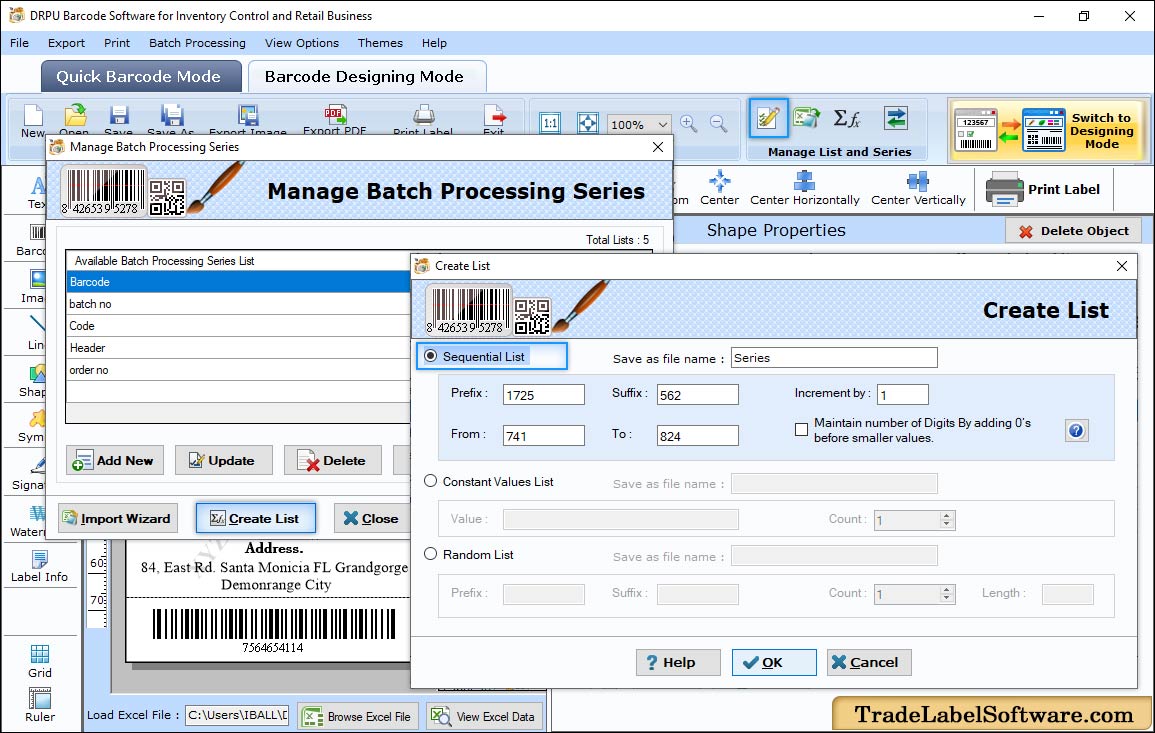Click the fit-to-window zoom icon
Image resolution: width=1155 pixels, height=733 pixels.
[588, 123]
